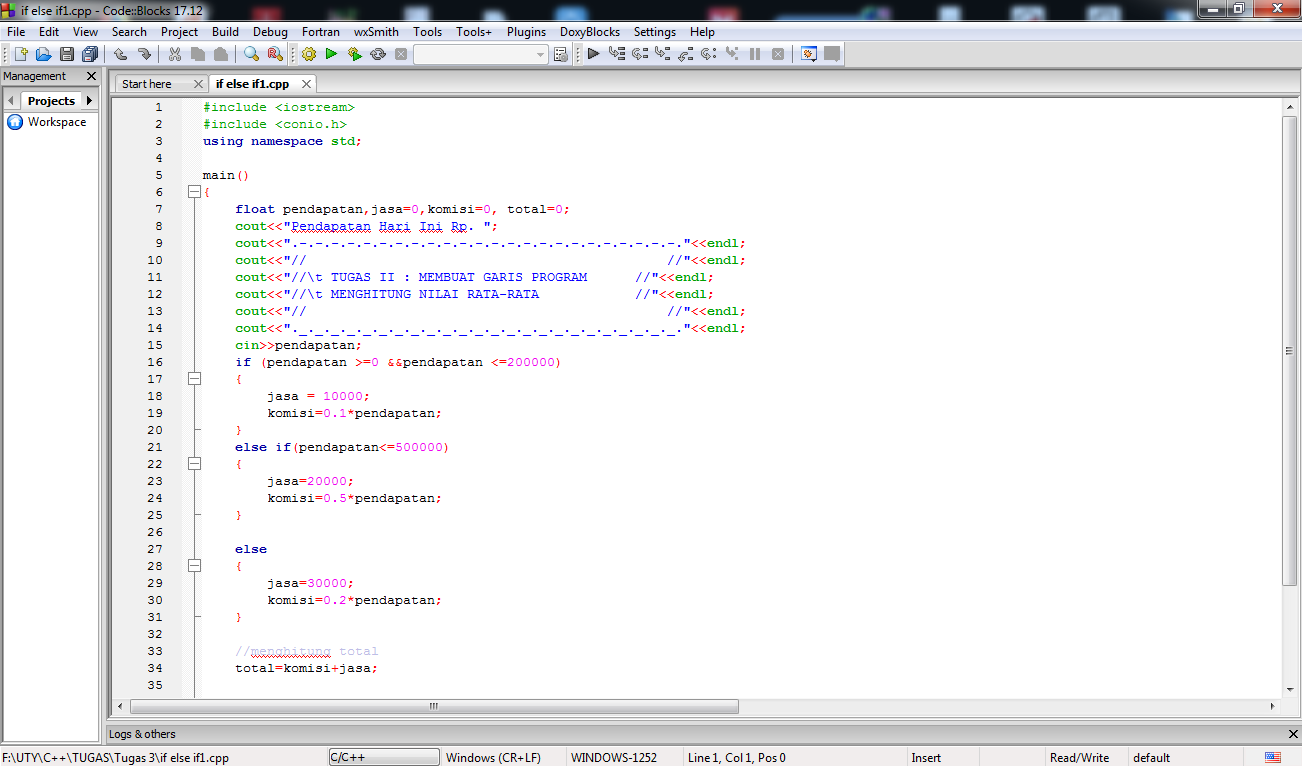Image resolution: width=1302 pixels, height=766 pixels.
Task: Click the C/C++ language button in status bar
Action: click(384, 757)
